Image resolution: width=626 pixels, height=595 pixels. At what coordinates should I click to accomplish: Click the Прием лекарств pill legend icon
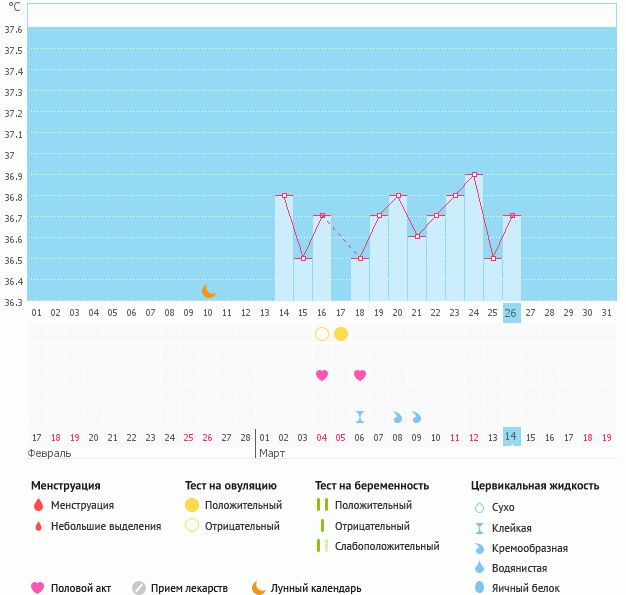[x=139, y=588]
